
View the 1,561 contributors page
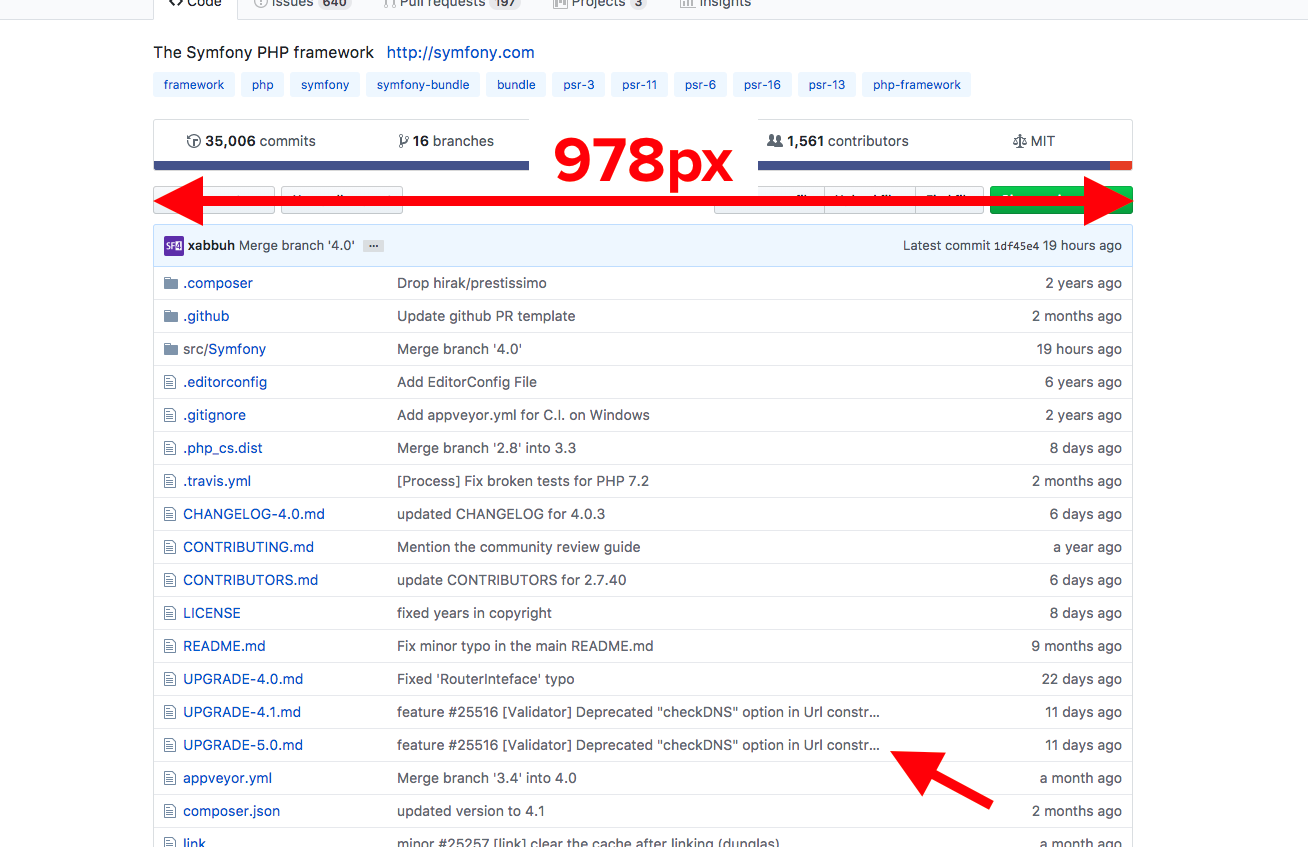pos(837,141)
